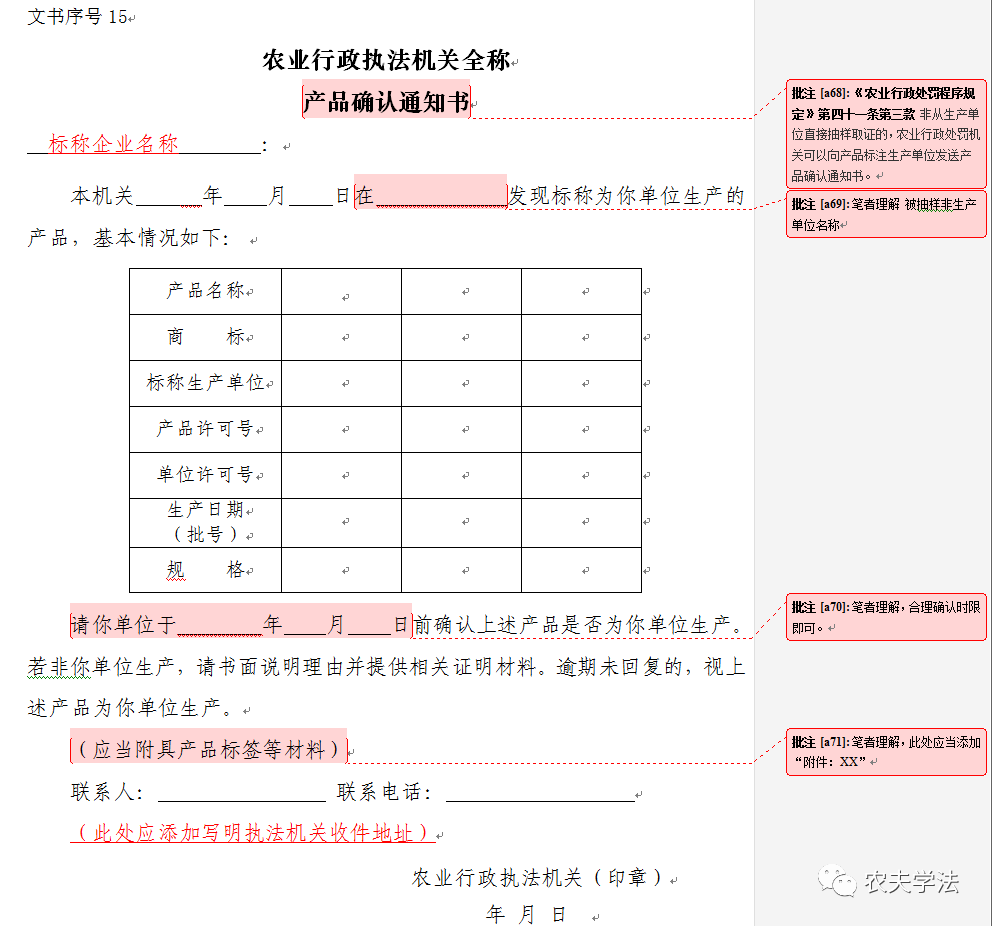This screenshot has width=992, height=926.
Task: Click the 生产日期（批号）table cell
Action: [205, 522]
